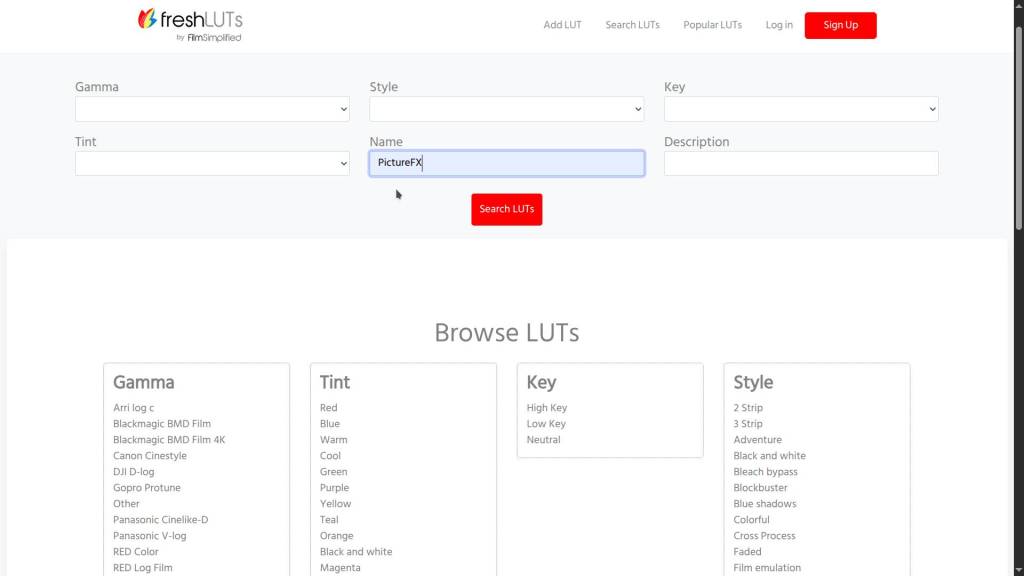1024x576 pixels.
Task: Open the Gamma dropdown
Action: click(x=212, y=109)
